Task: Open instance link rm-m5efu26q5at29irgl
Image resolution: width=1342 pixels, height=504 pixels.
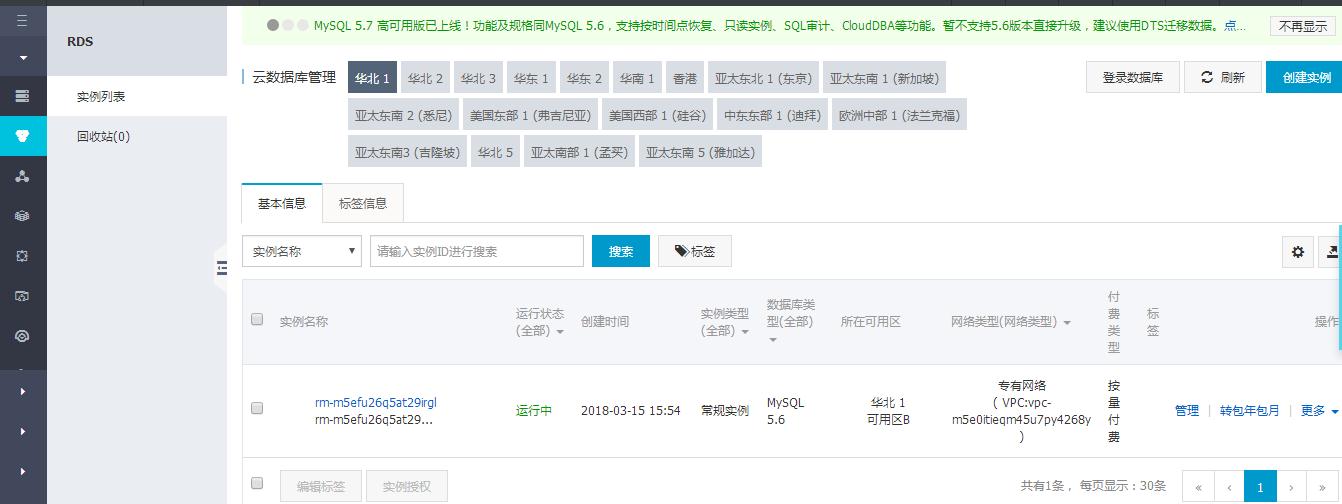Action: pos(376,403)
